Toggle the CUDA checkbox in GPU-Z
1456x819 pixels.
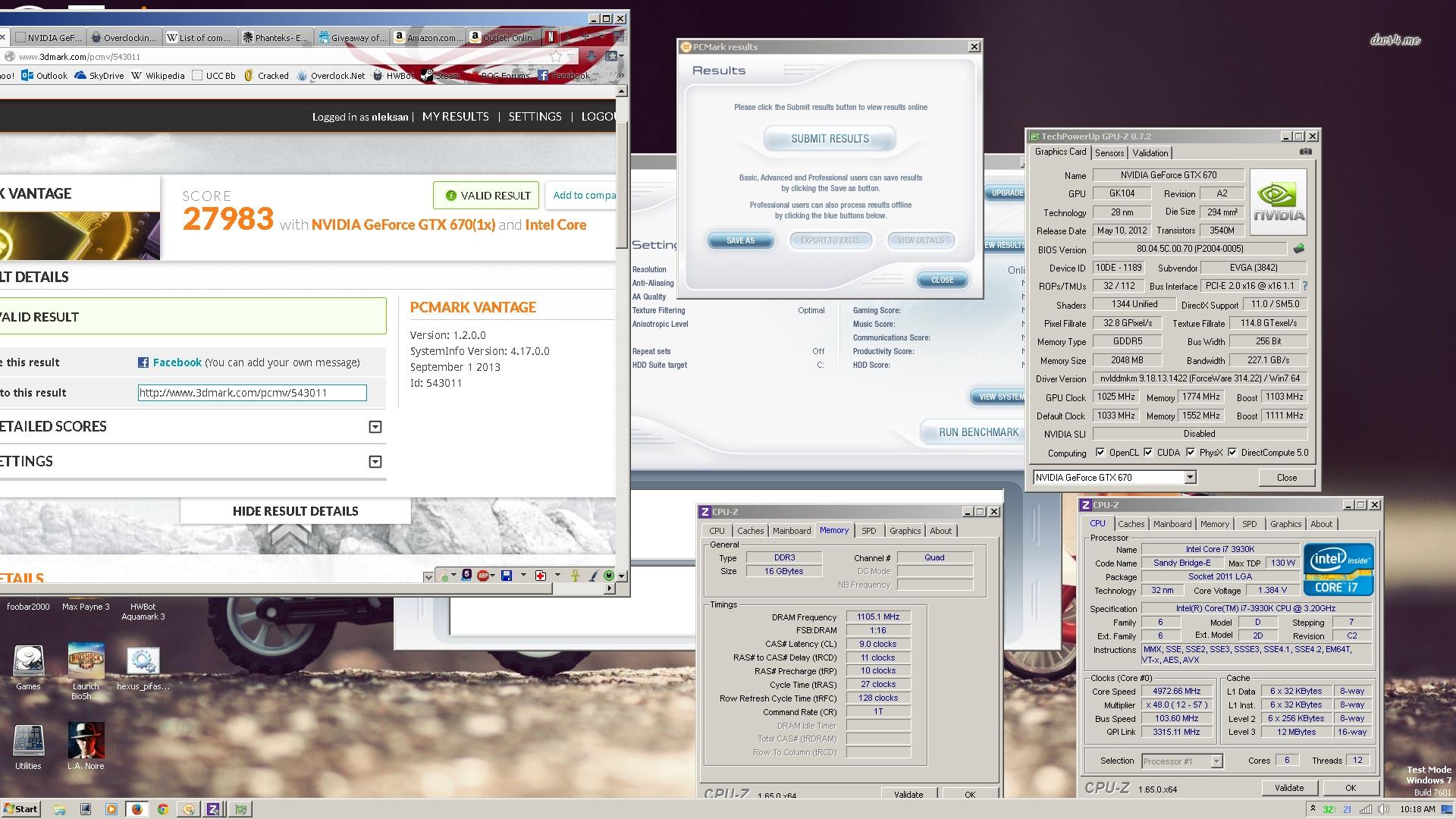point(1148,453)
